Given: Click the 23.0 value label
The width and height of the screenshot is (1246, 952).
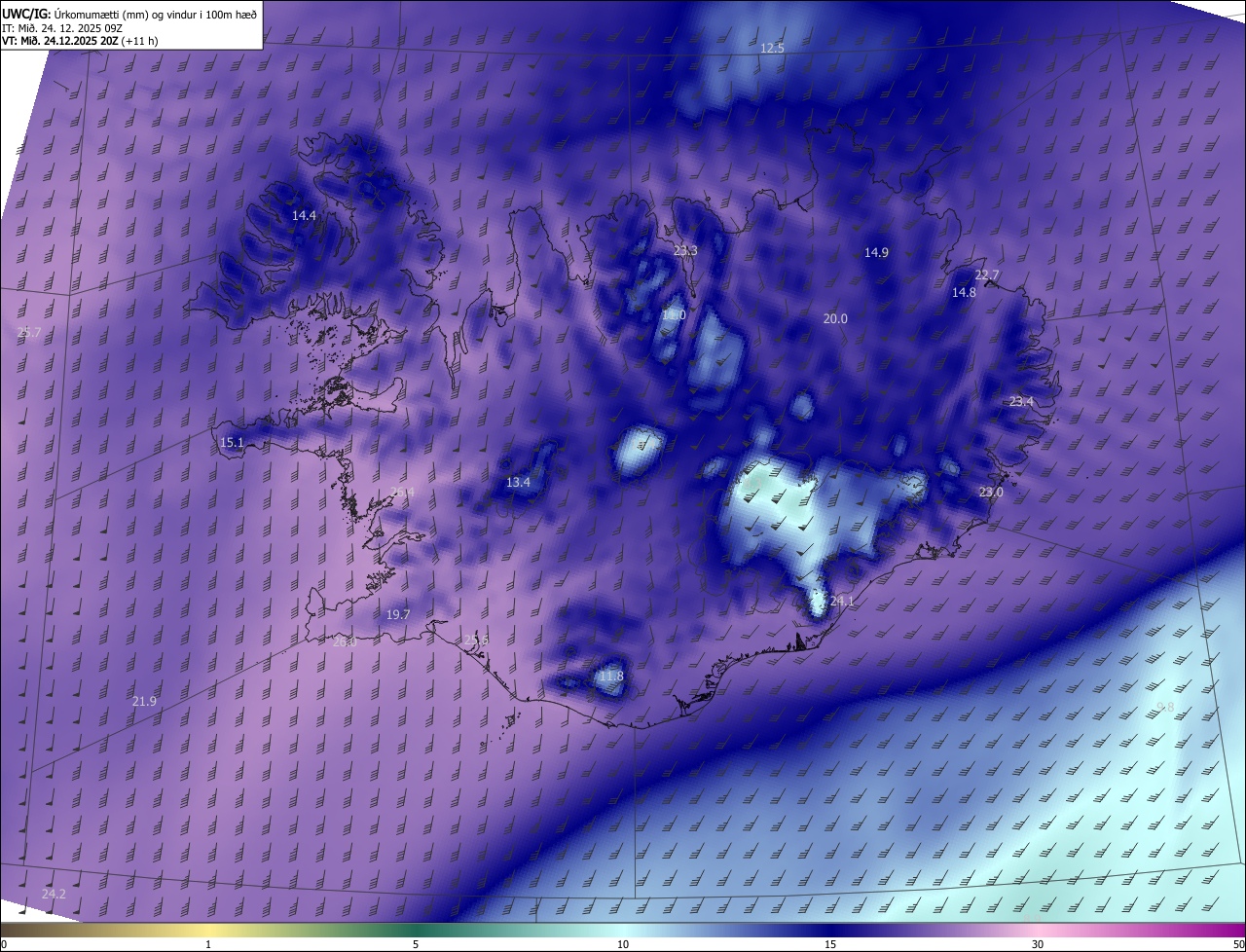Looking at the screenshot, I should coord(991,492).
